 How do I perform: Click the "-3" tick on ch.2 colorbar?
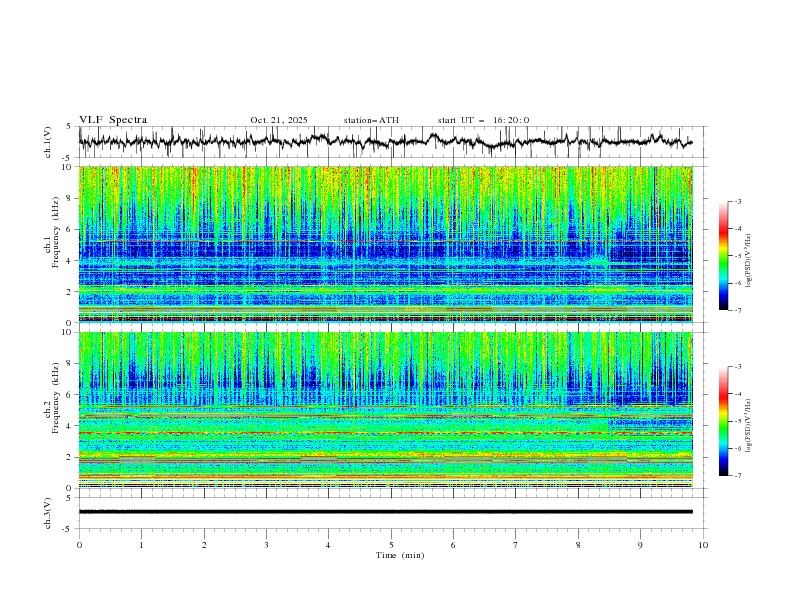click(738, 367)
